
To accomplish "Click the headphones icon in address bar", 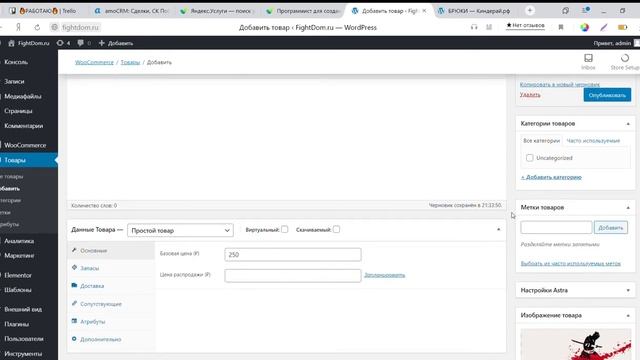I will tap(474, 27).
